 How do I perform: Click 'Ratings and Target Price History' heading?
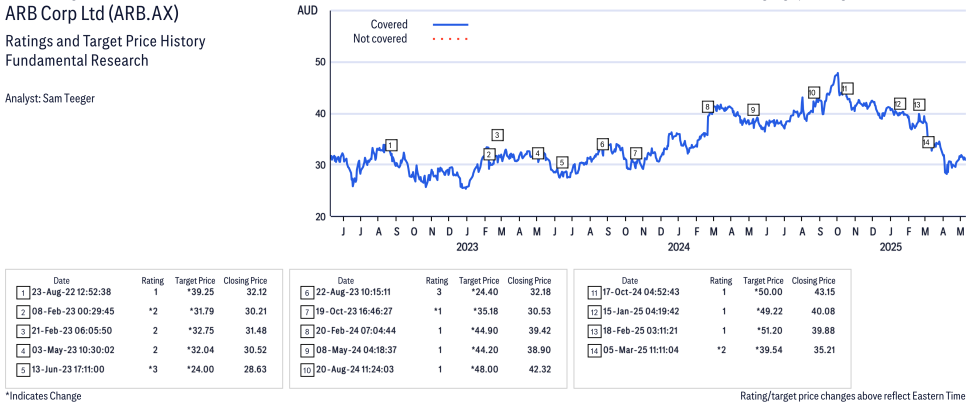(105, 42)
